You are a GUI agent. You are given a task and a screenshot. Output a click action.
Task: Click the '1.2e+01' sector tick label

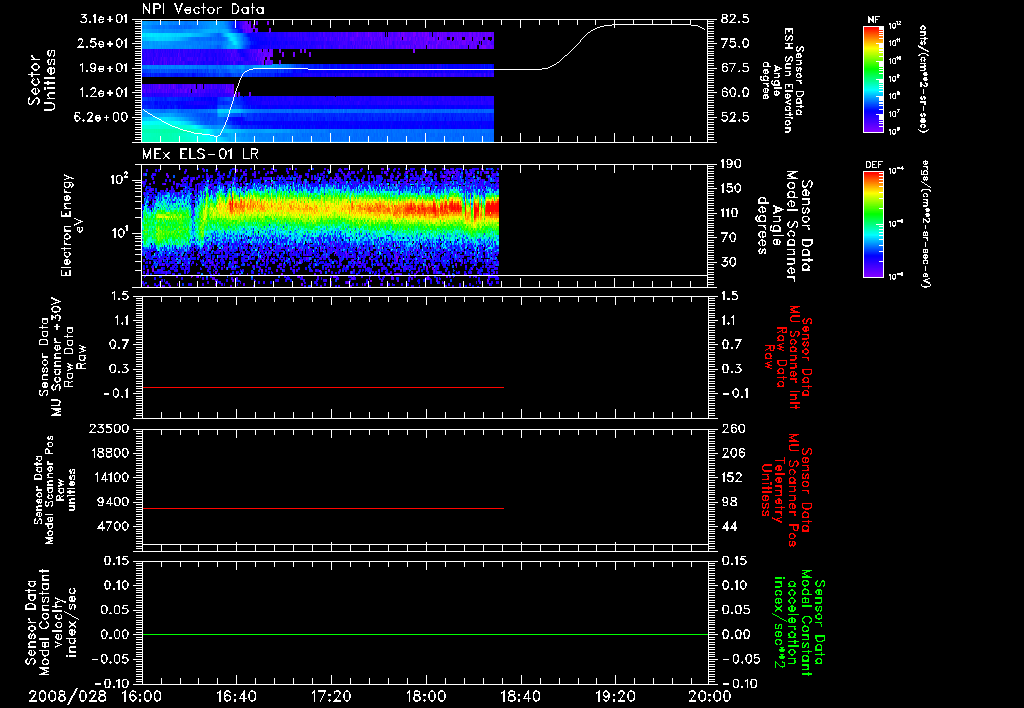click(x=104, y=93)
